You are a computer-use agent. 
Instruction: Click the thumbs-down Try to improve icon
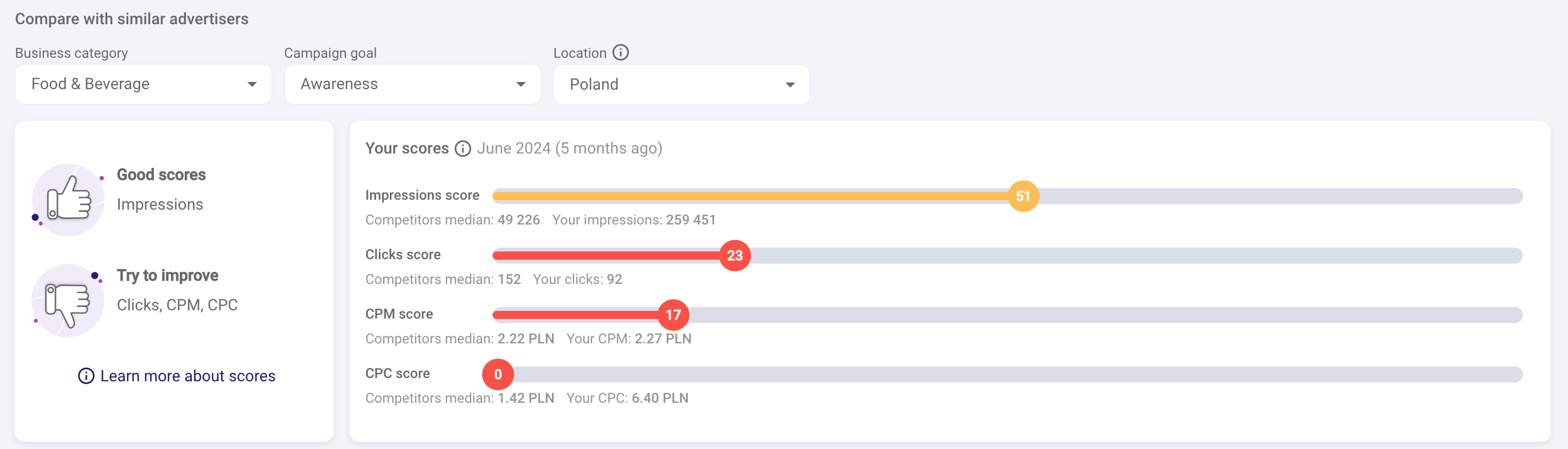click(68, 300)
